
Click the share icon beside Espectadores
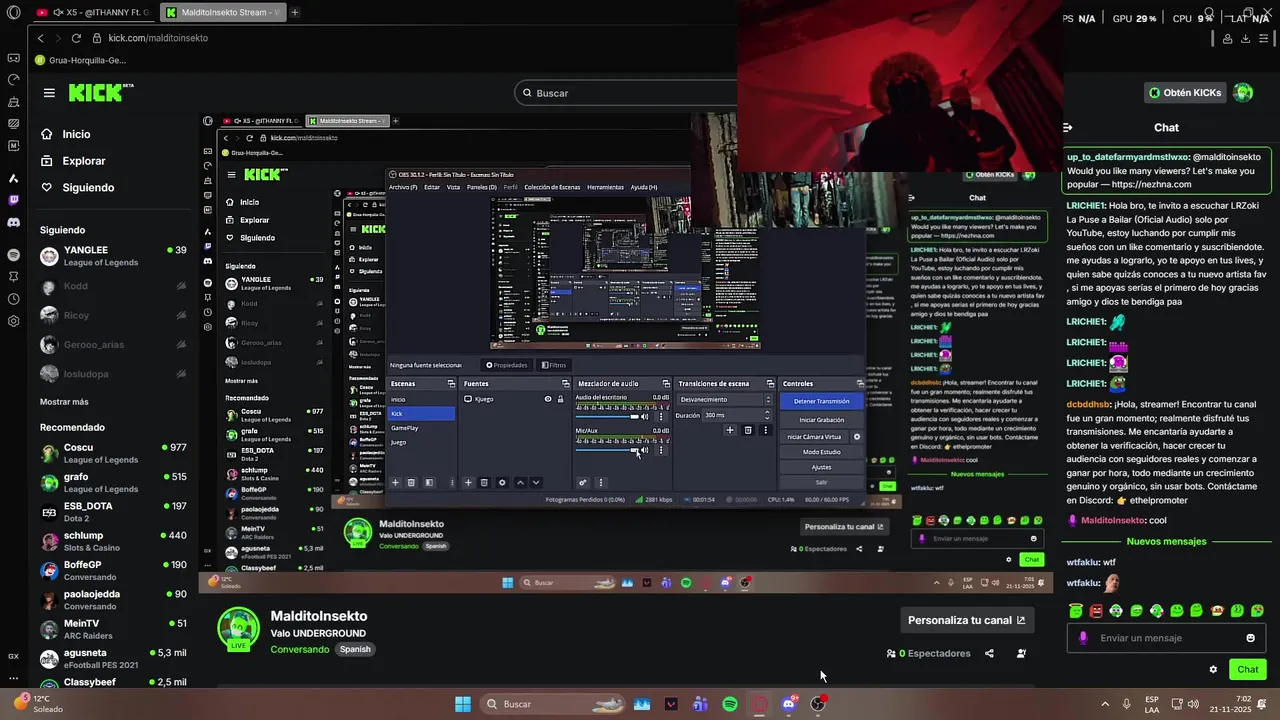coord(989,654)
